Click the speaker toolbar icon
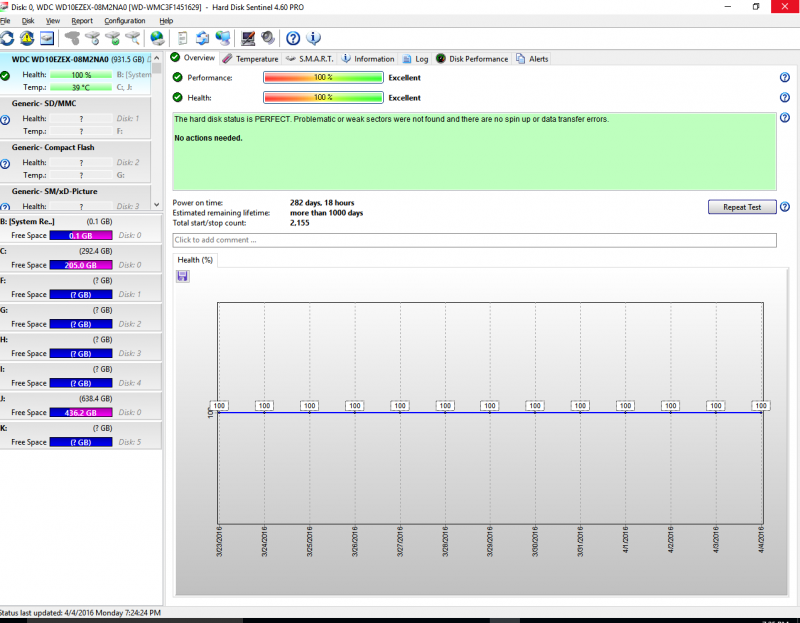 click(x=268, y=38)
